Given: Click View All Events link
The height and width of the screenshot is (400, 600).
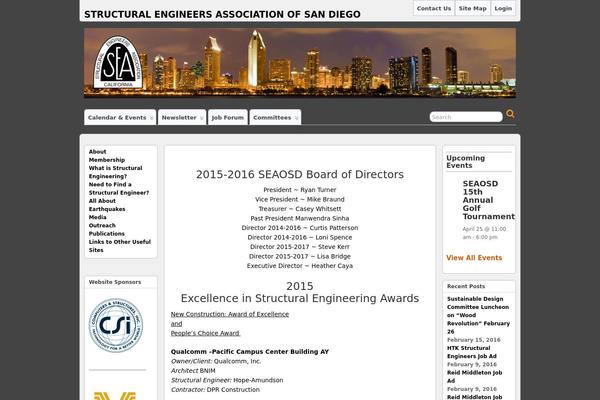Looking at the screenshot, I should coord(474,258).
